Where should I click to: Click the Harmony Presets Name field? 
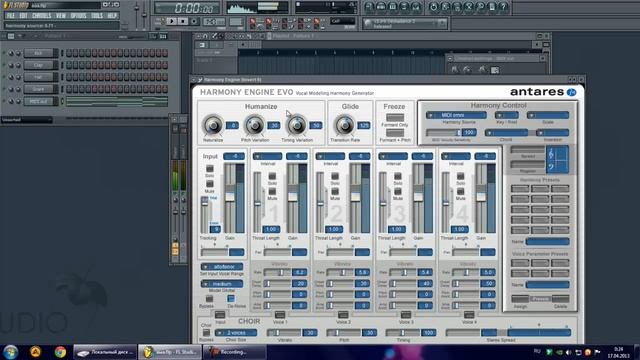coord(547,242)
